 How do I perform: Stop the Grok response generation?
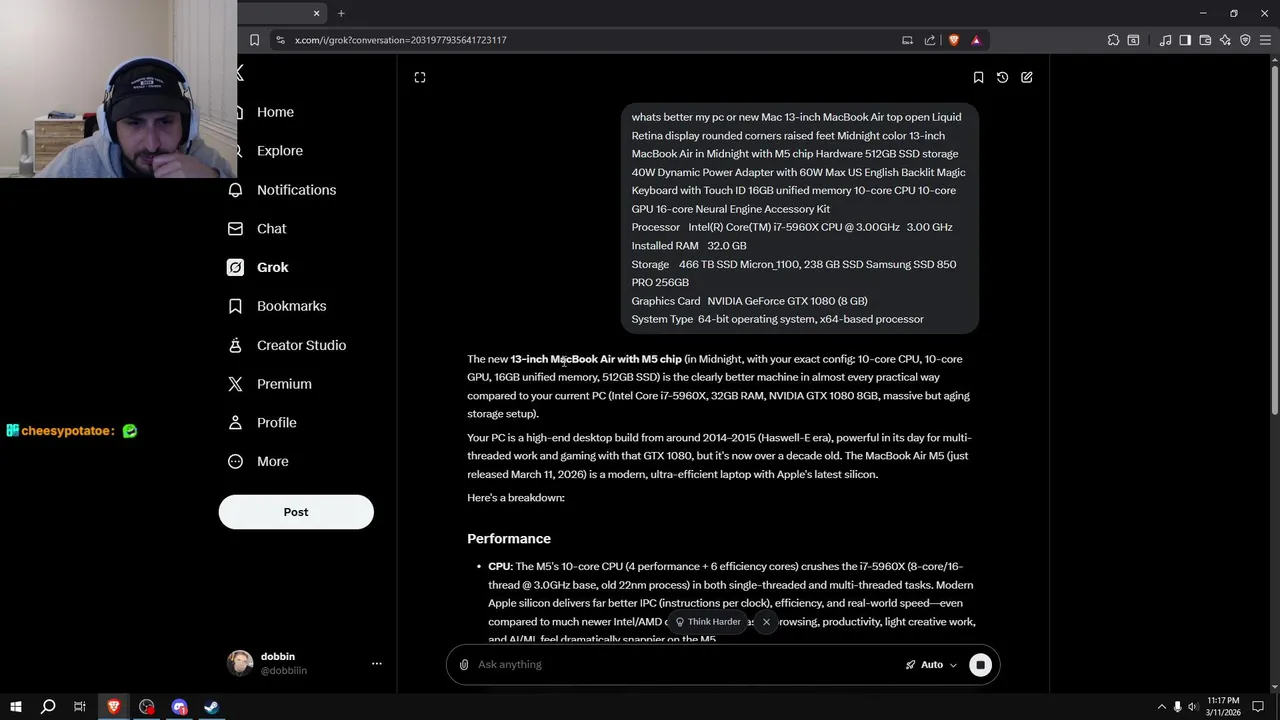(x=980, y=665)
